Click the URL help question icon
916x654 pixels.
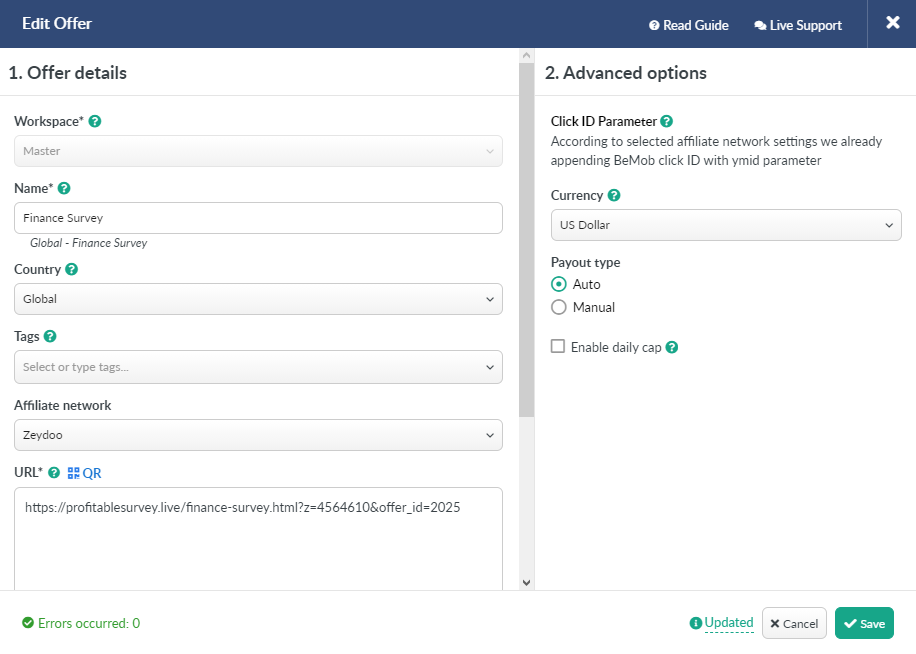(54, 472)
